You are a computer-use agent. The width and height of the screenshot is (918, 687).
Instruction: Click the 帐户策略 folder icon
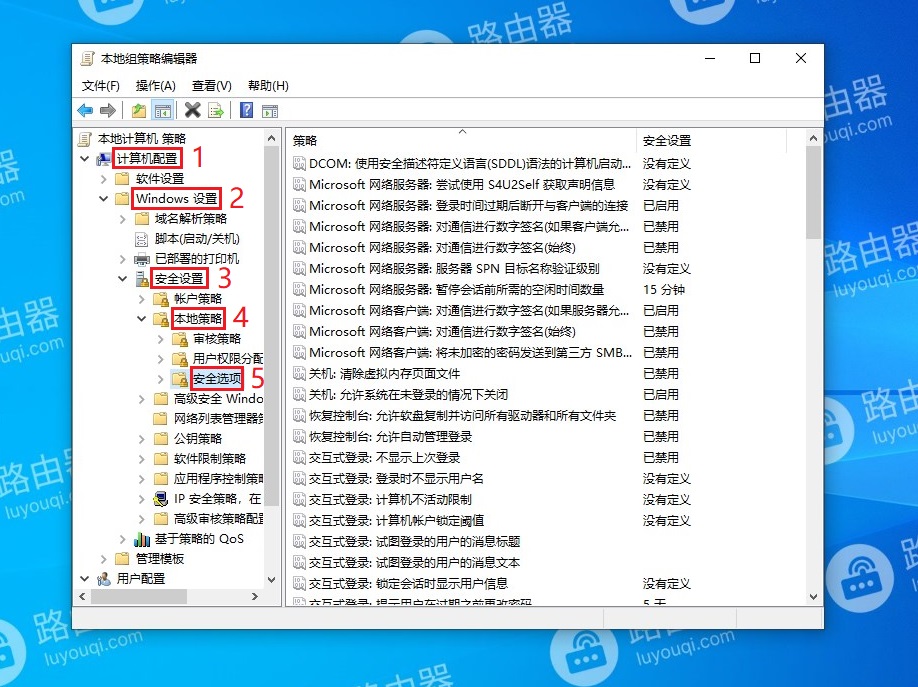tap(160, 299)
